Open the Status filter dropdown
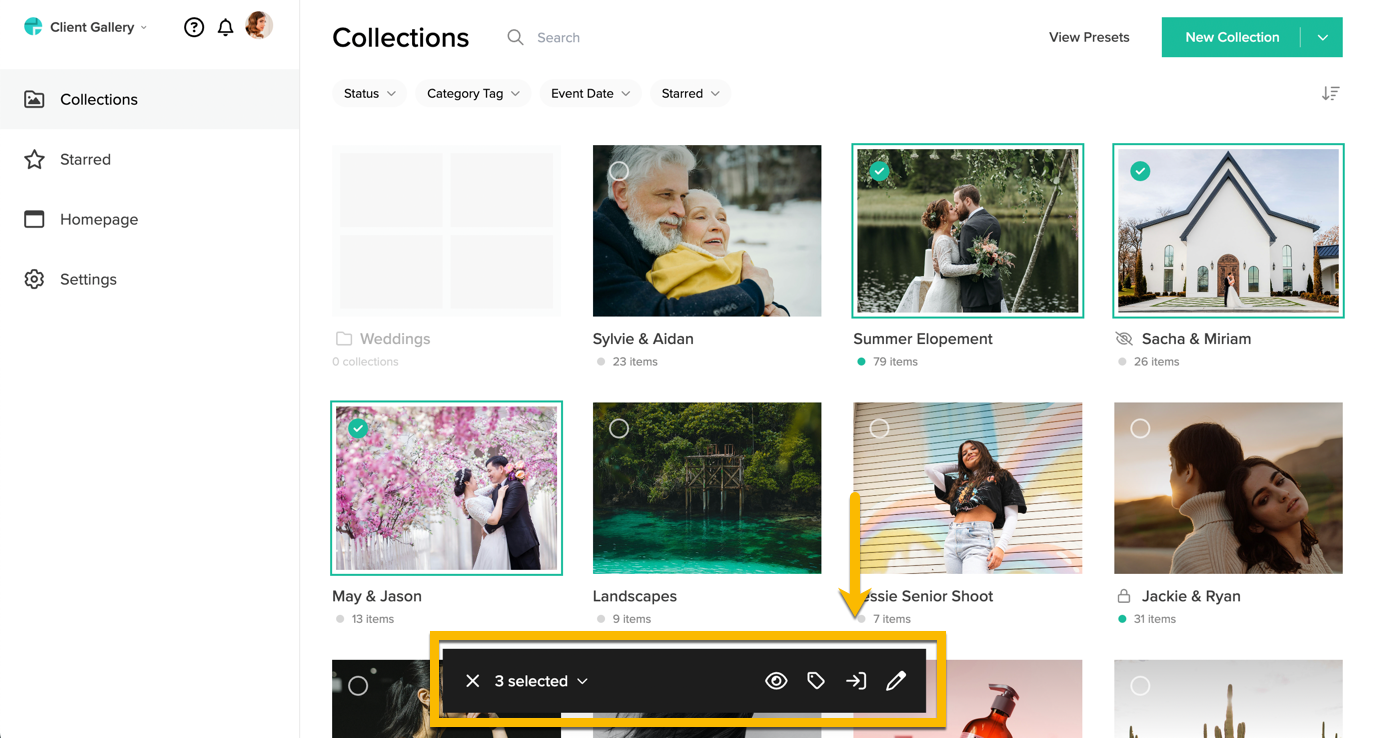 [369, 93]
